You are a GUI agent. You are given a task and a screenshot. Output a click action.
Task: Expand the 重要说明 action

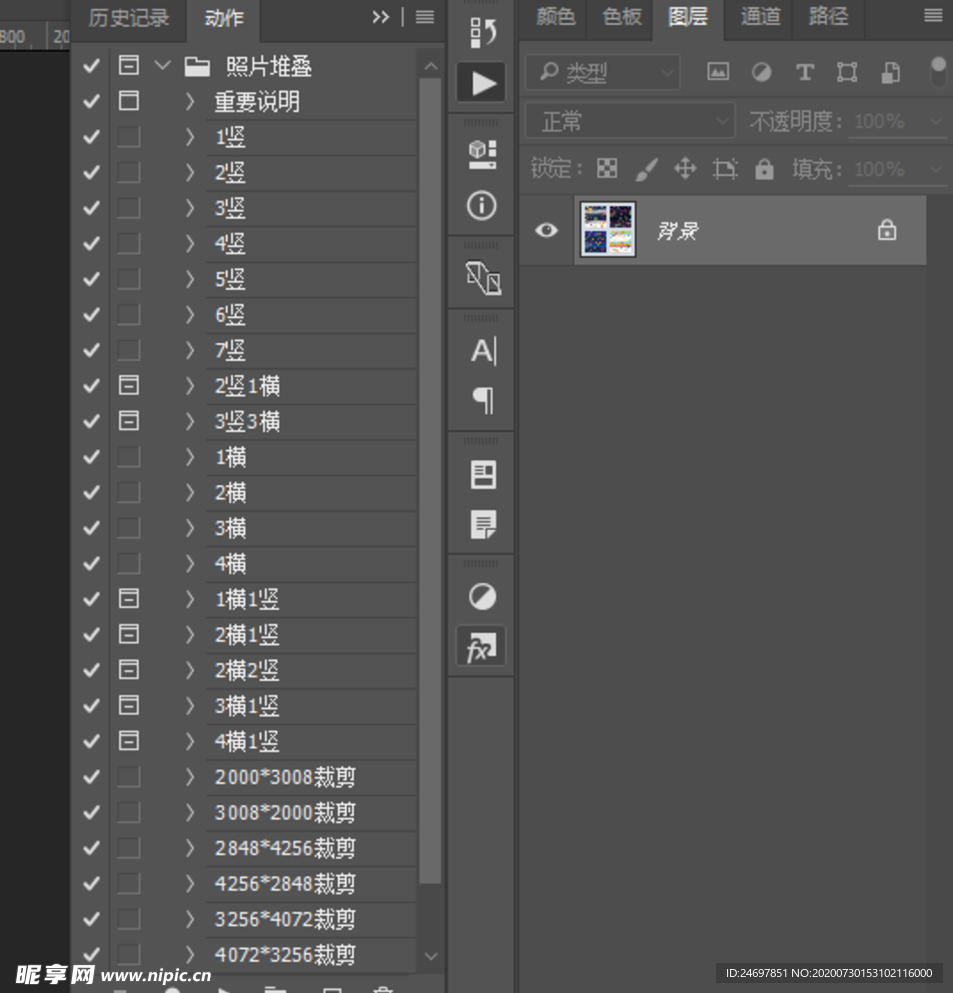pyautogui.click(x=190, y=102)
